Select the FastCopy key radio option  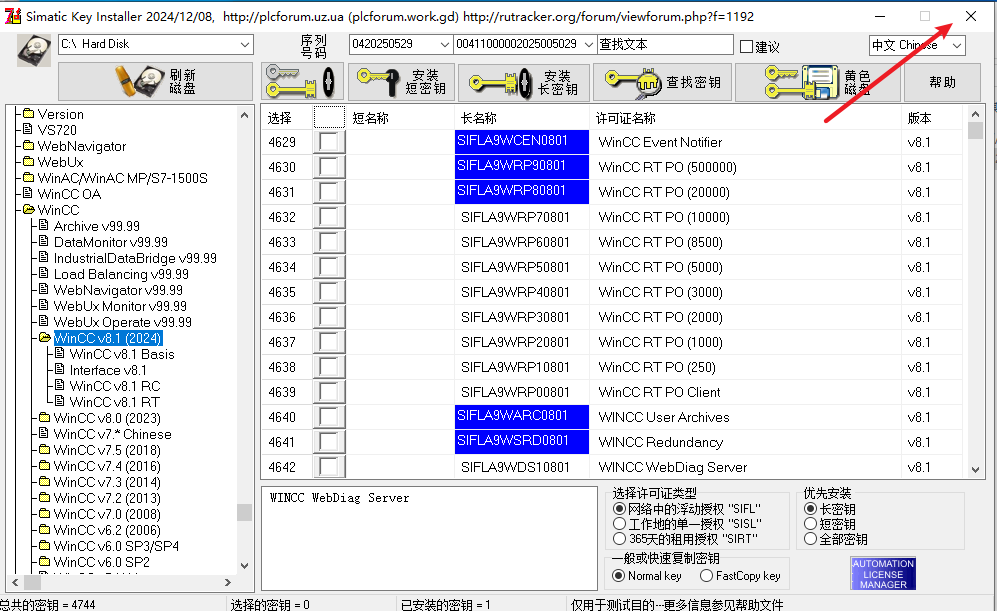pyautogui.click(x=707, y=575)
